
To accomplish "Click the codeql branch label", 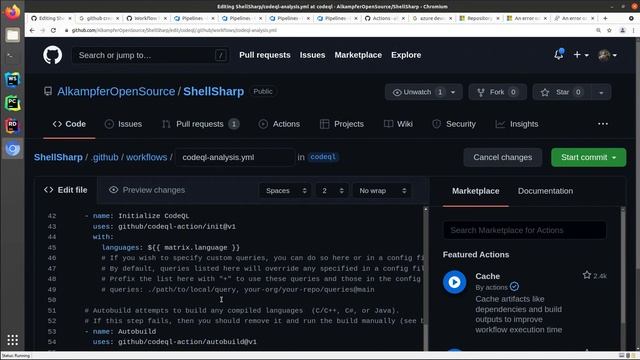I will pos(323,157).
